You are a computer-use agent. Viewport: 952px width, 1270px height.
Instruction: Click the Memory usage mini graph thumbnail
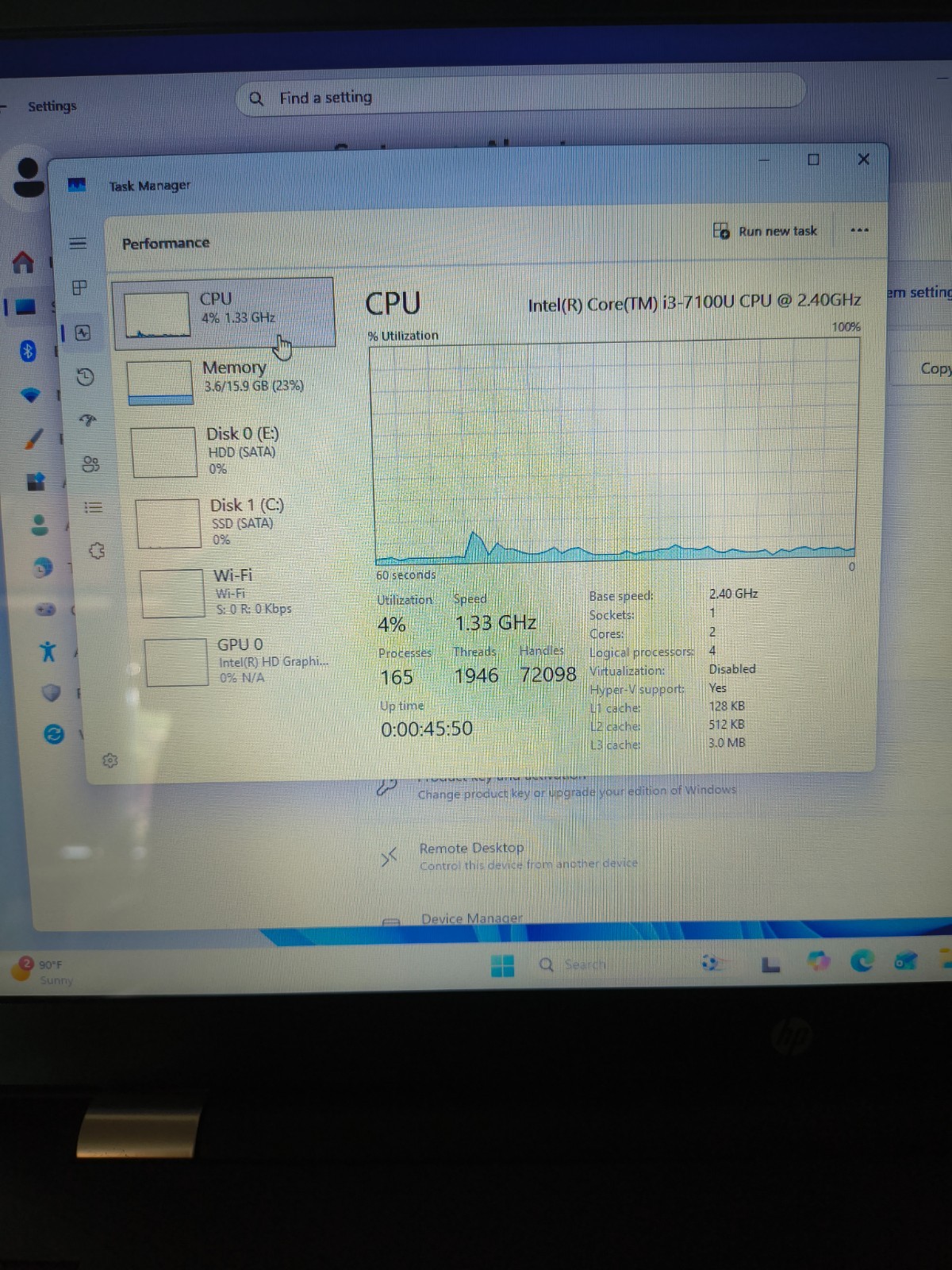pyautogui.click(x=160, y=383)
